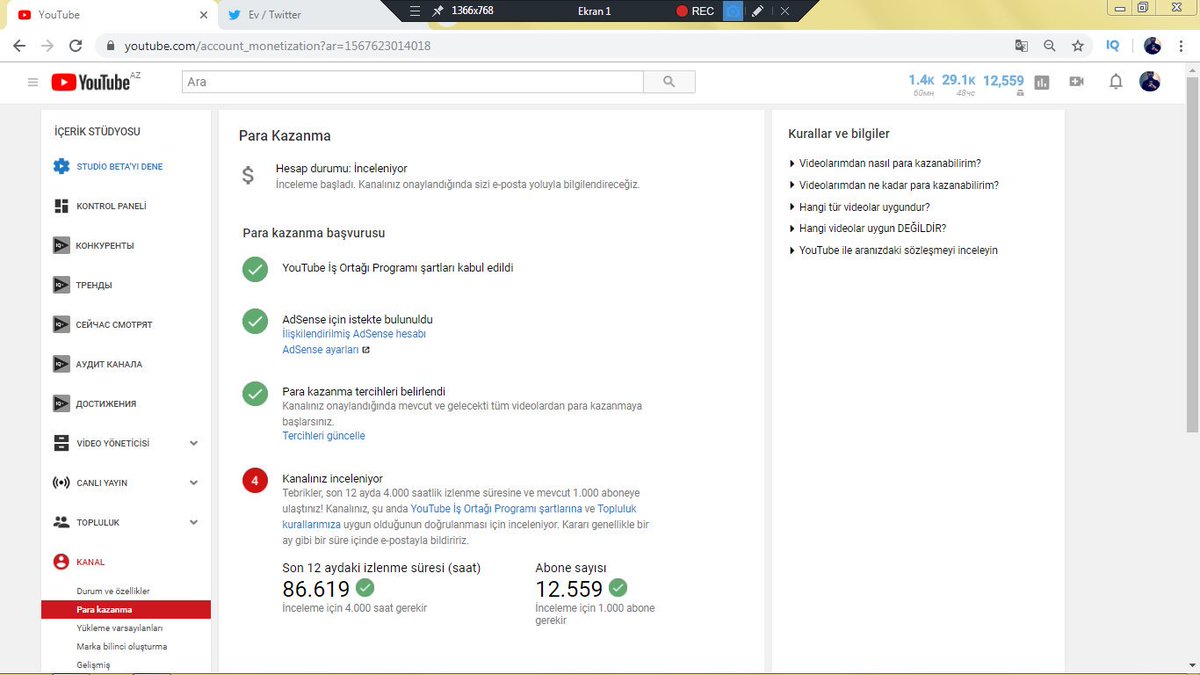Open the notifications bell

(1116, 82)
